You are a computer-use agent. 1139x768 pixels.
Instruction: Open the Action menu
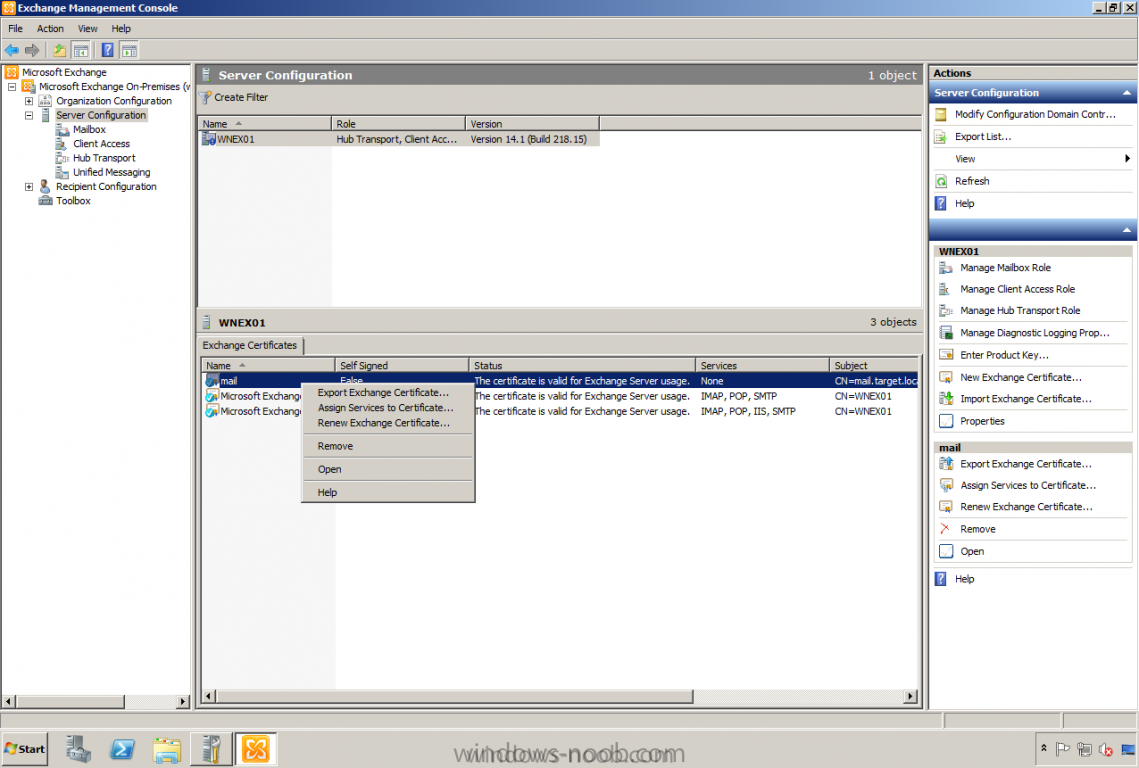(50, 29)
